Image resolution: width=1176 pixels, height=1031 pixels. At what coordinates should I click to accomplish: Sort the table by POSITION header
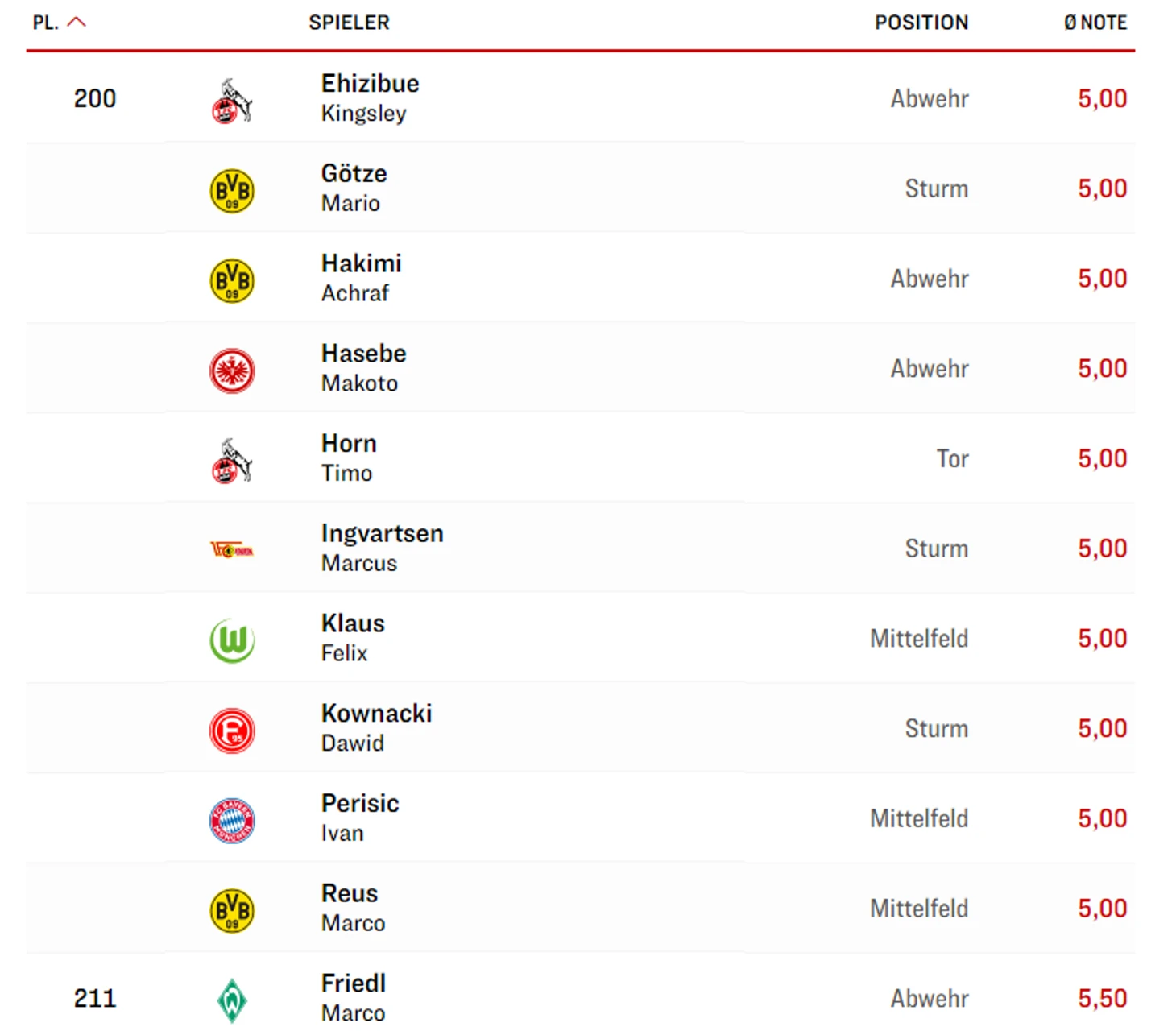(x=921, y=23)
